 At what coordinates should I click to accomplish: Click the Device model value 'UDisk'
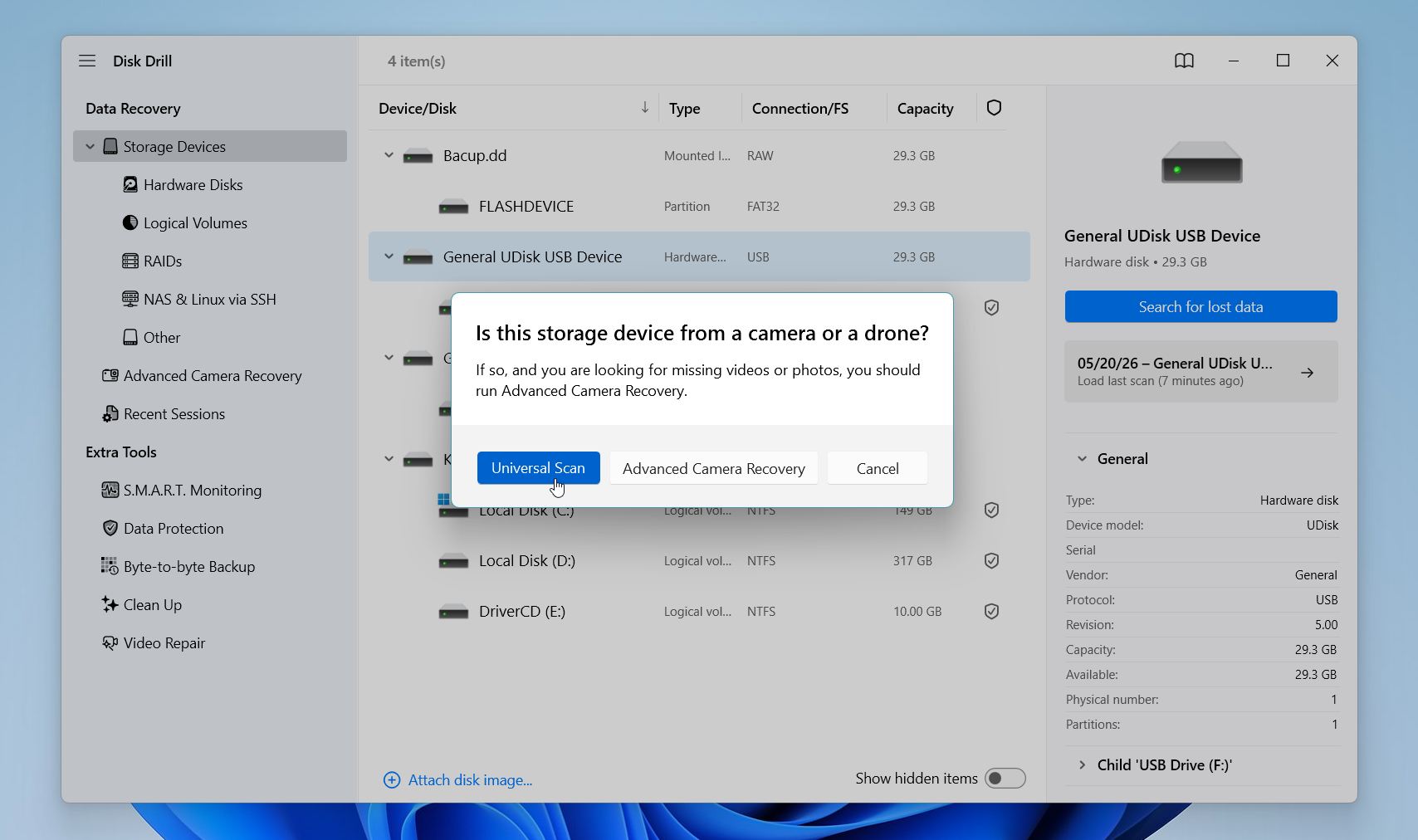click(1322, 525)
